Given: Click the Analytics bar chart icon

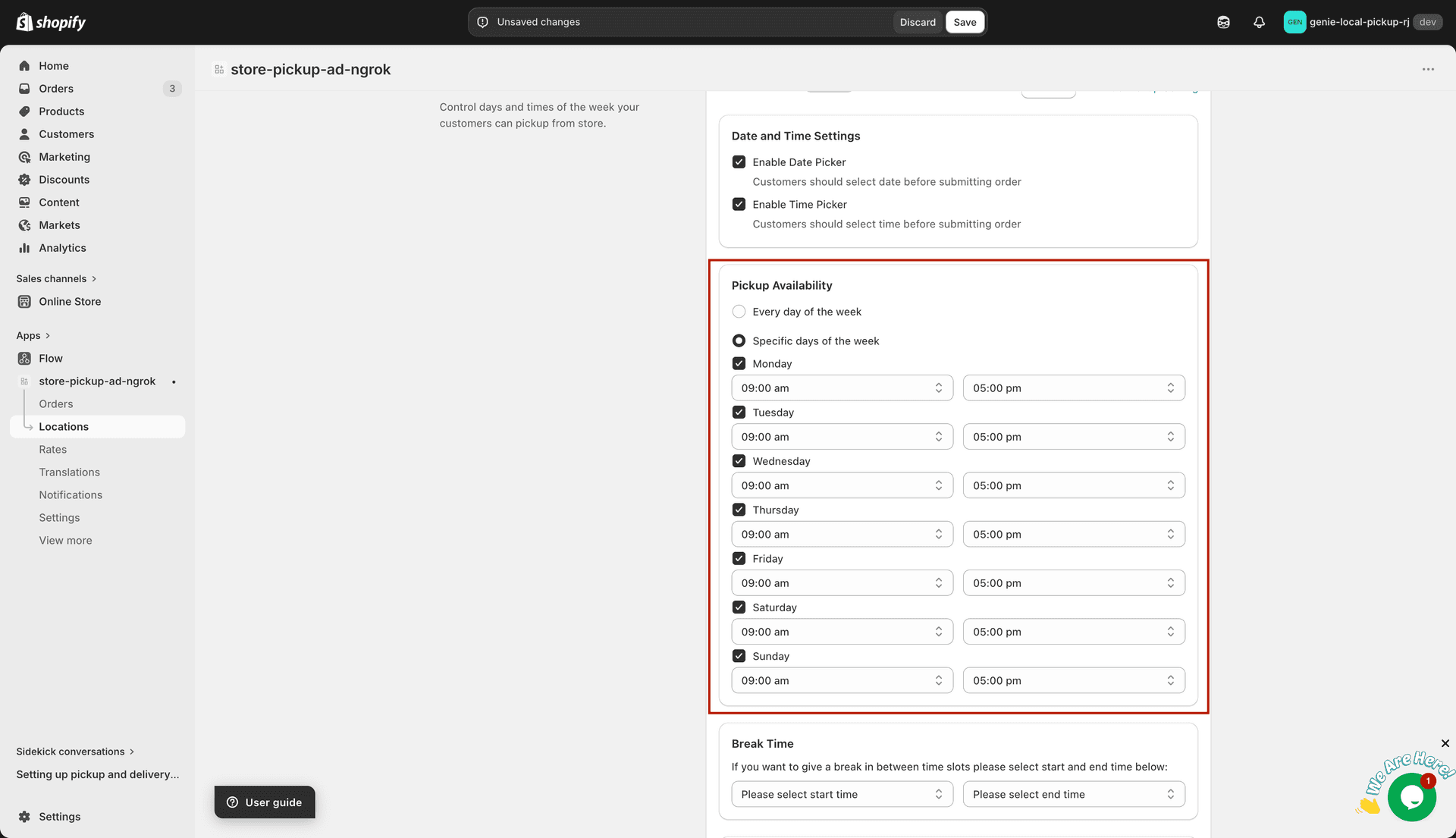Looking at the screenshot, I should point(24,248).
